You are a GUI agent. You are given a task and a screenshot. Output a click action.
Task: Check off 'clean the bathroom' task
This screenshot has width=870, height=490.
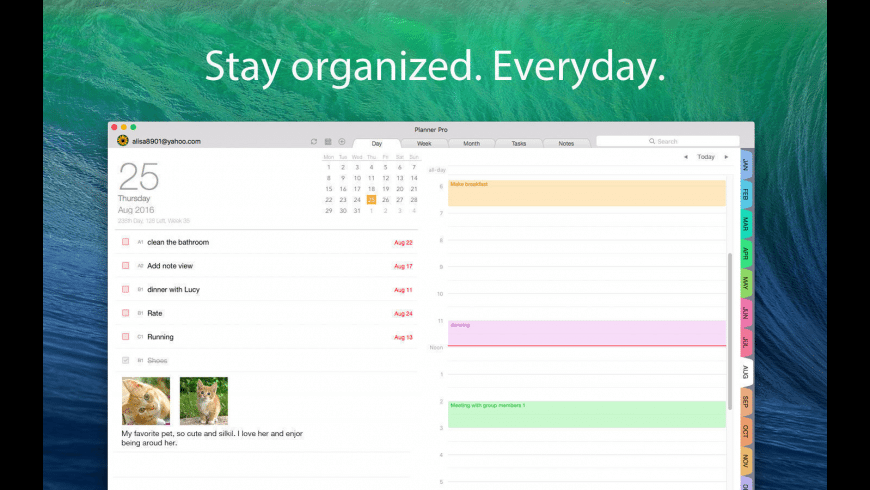click(125, 242)
